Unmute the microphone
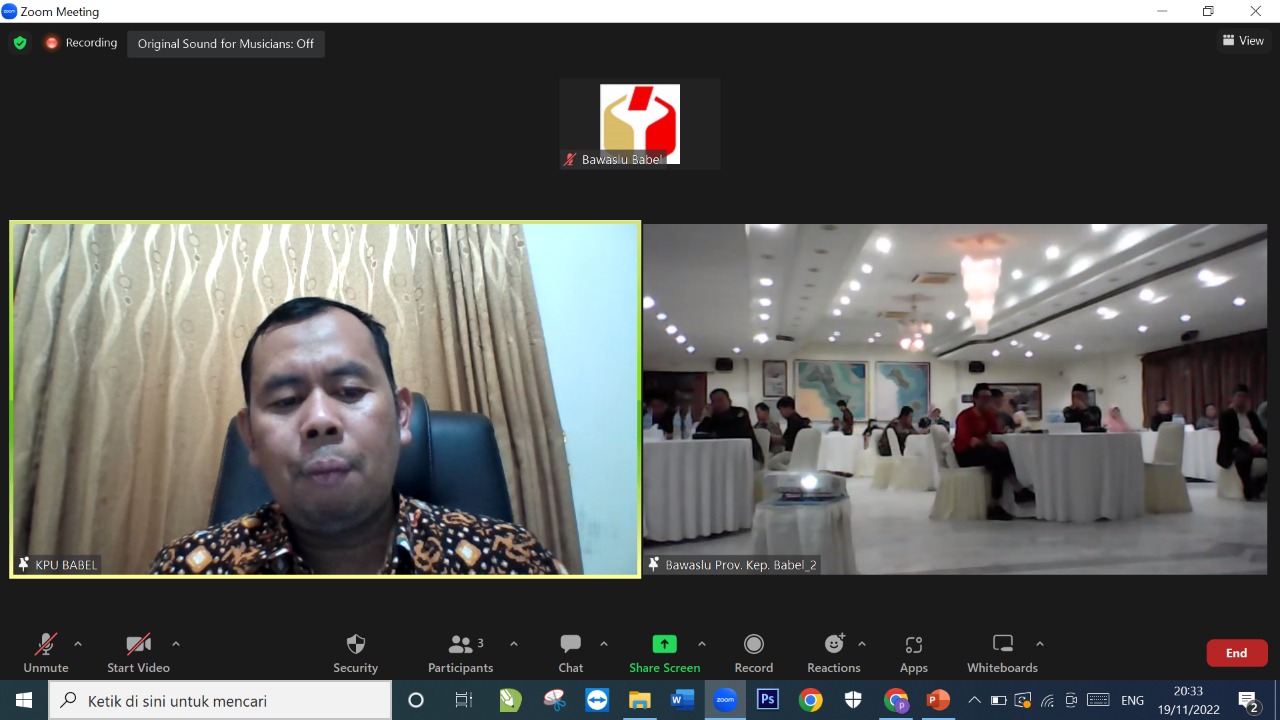The width and height of the screenshot is (1280, 720). coord(46,645)
